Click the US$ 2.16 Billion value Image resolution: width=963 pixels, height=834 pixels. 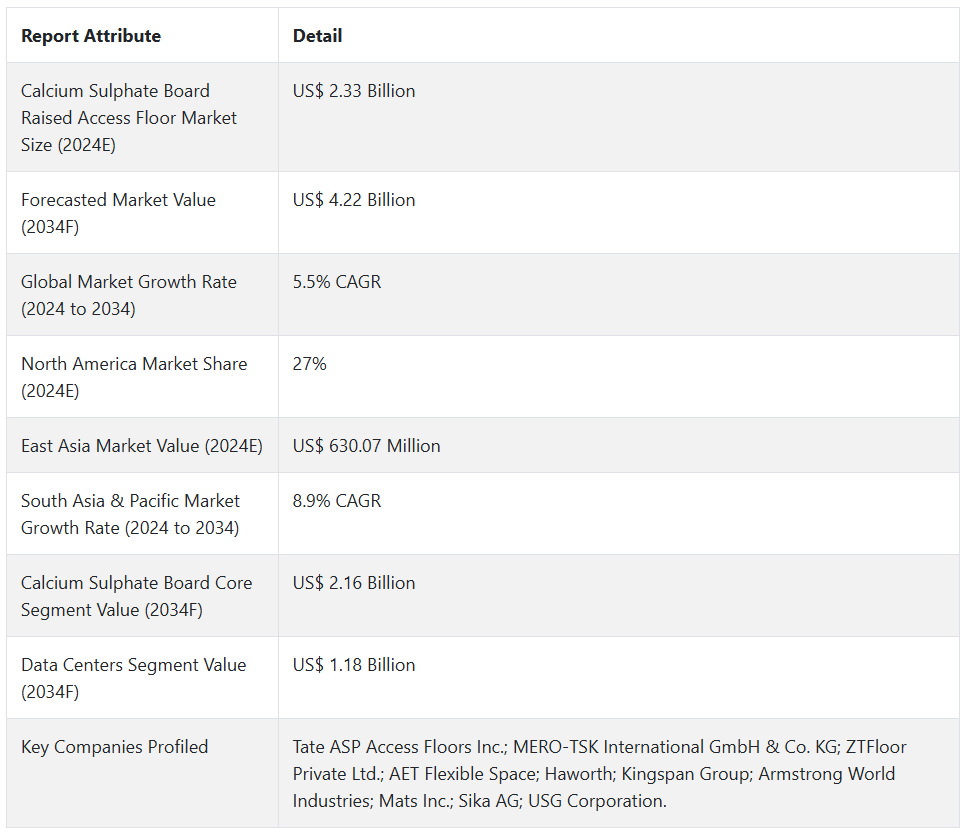tap(354, 583)
